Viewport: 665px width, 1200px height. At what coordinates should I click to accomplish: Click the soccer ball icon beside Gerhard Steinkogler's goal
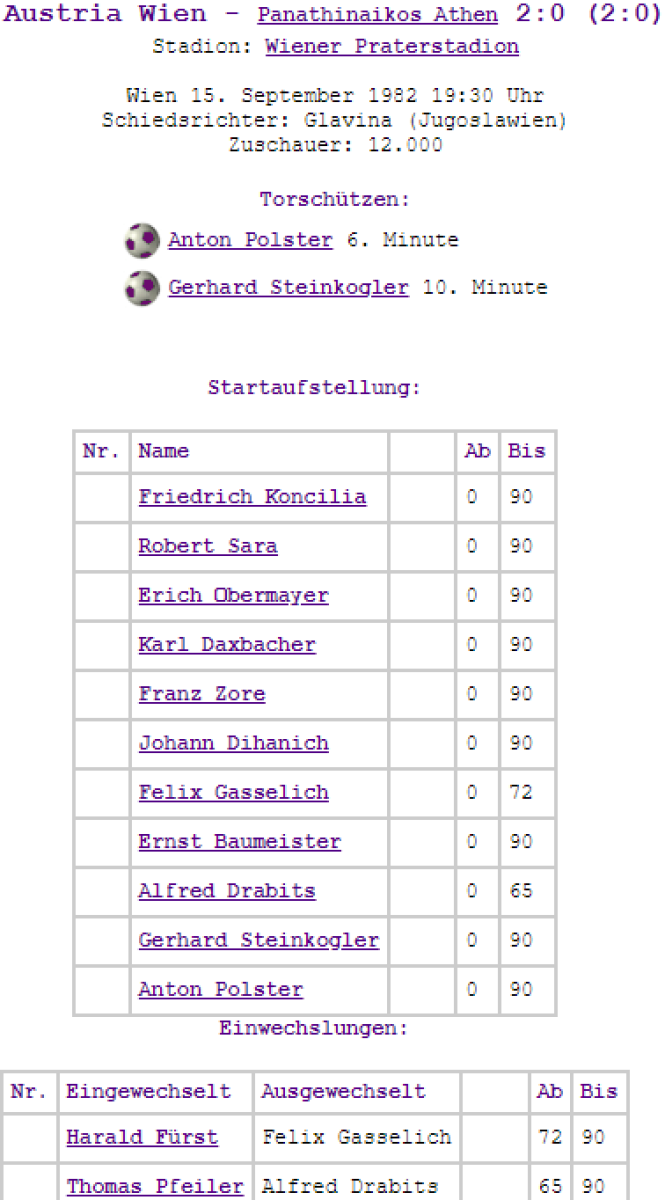point(142,288)
